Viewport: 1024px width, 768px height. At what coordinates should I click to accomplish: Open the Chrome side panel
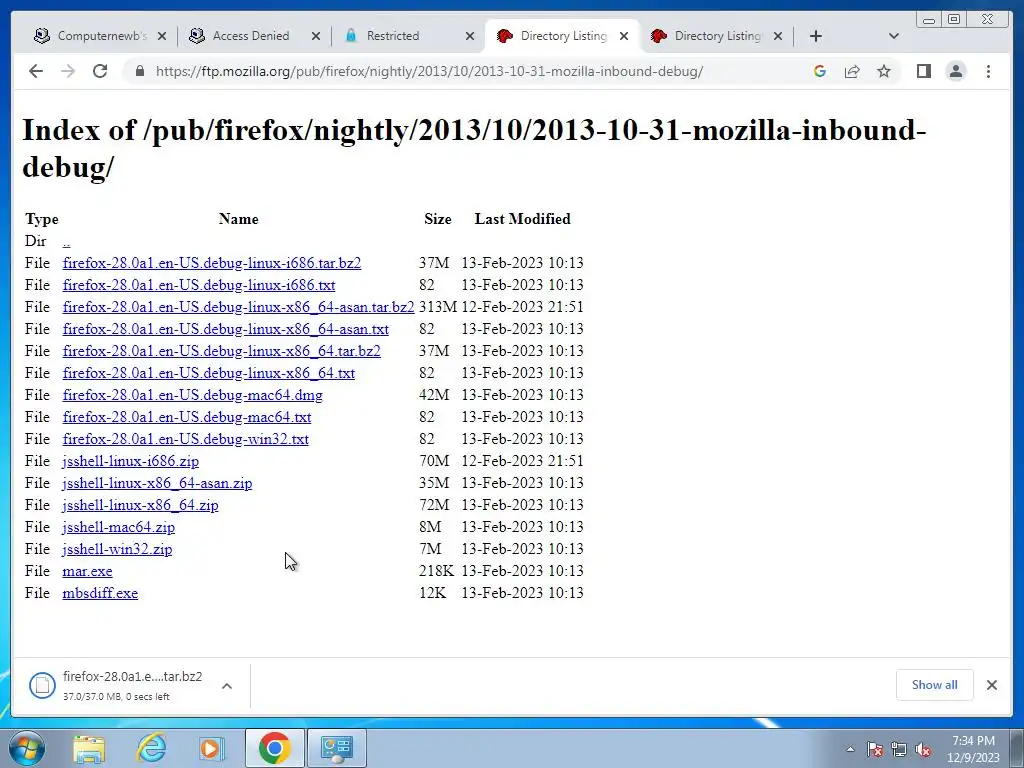click(x=923, y=71)
